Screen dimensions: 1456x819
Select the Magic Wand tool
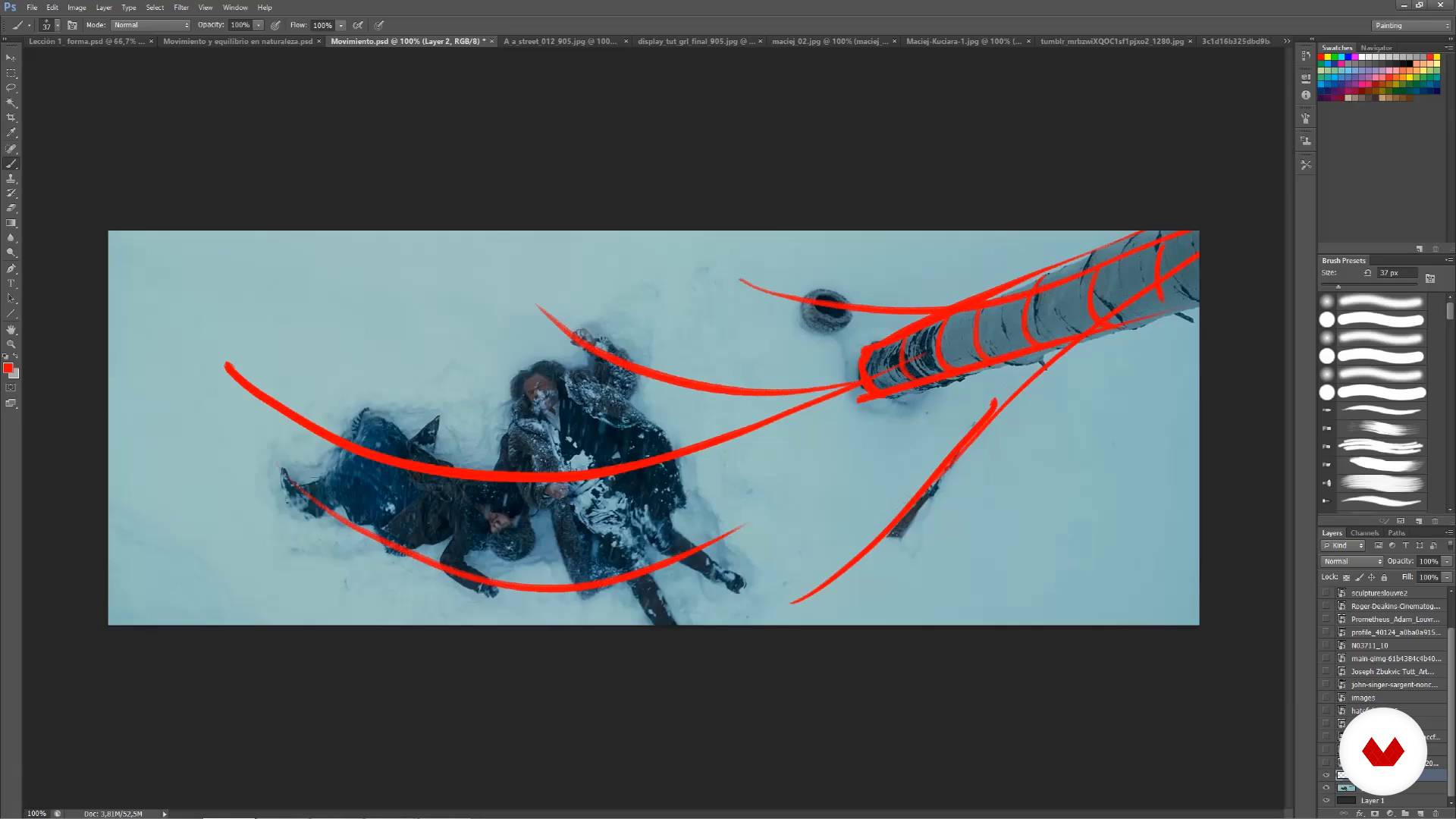pyautogui.click(x=11, y=102)
